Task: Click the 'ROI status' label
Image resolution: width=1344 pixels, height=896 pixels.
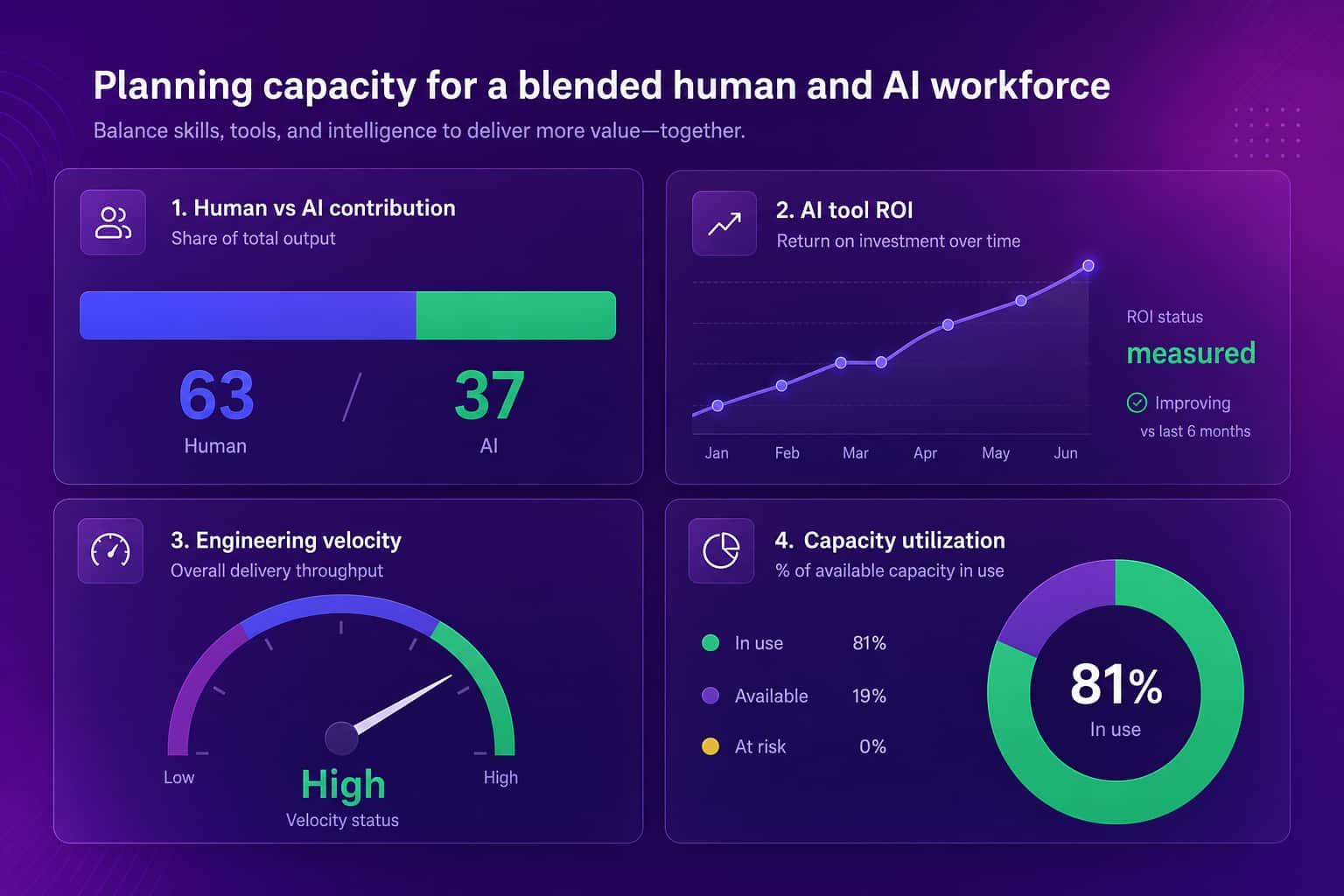Action: [1165, 317]
